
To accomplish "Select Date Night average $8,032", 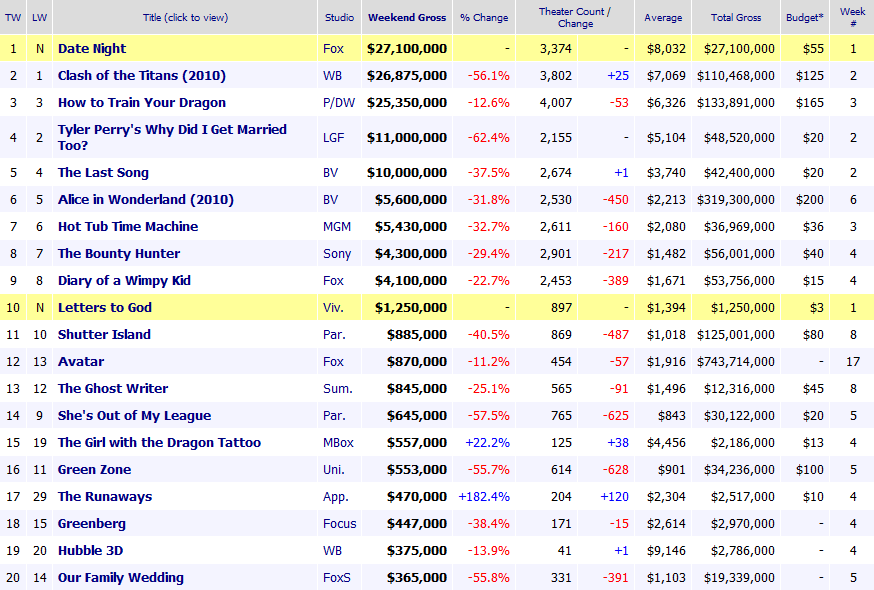I will tap(666, 49).
